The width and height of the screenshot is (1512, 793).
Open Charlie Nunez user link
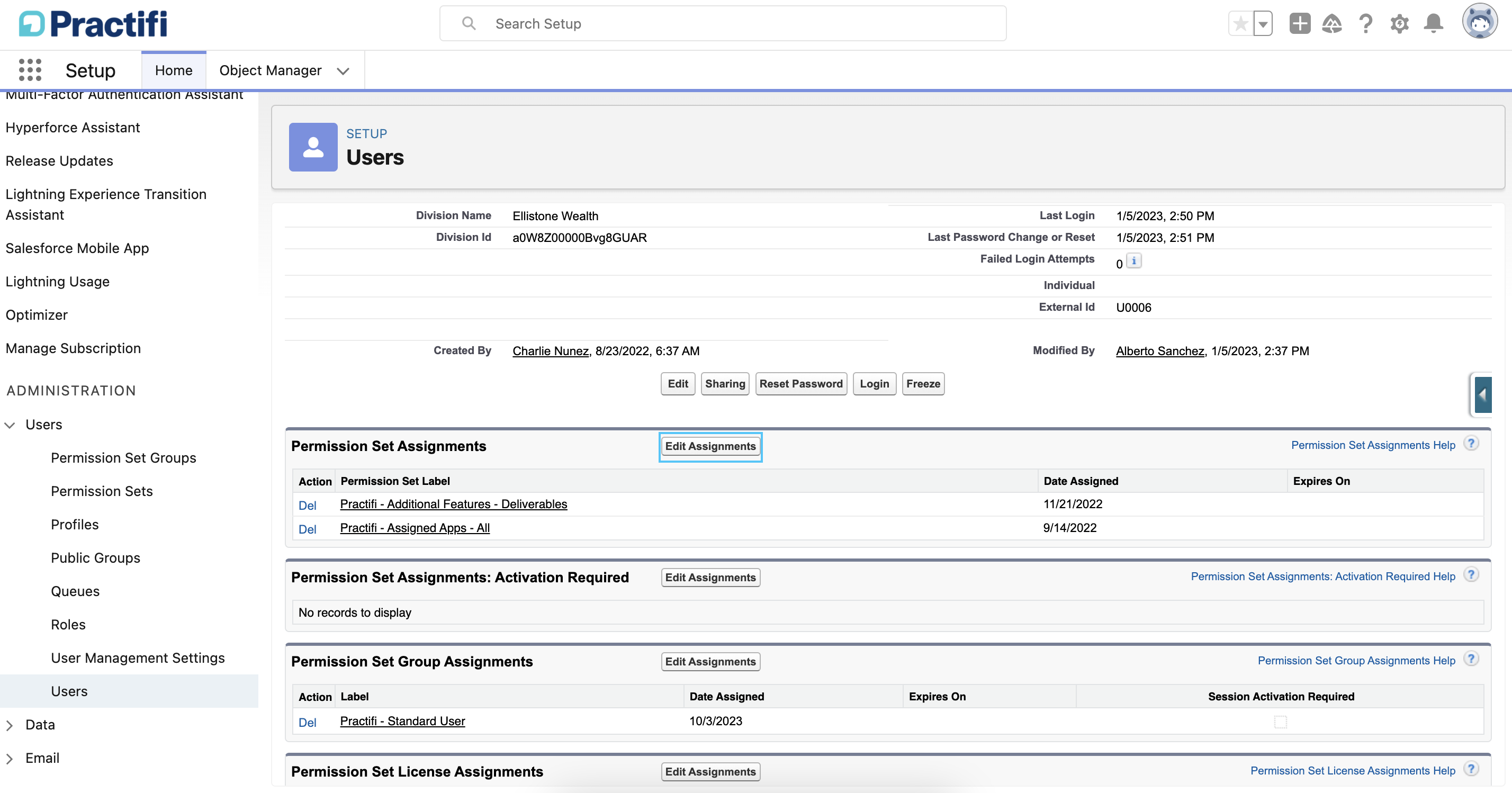[550, 351]
